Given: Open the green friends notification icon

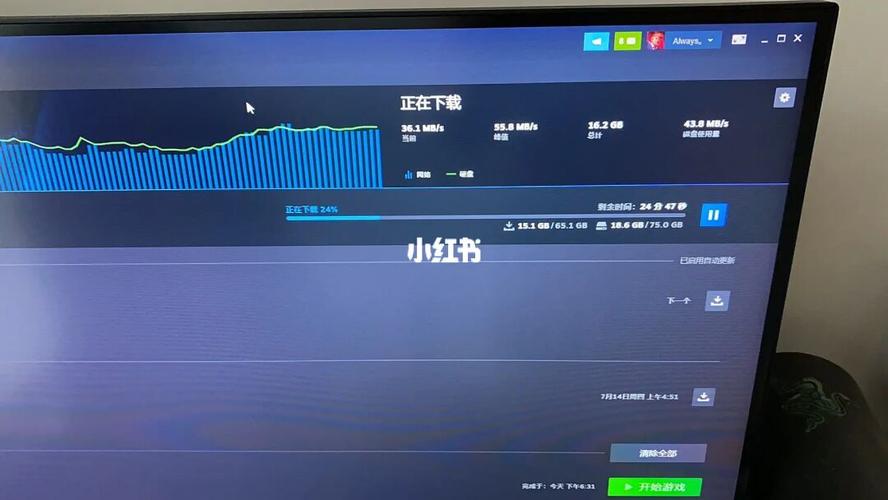Looking at the screenshot, I should tap(627, 41).
